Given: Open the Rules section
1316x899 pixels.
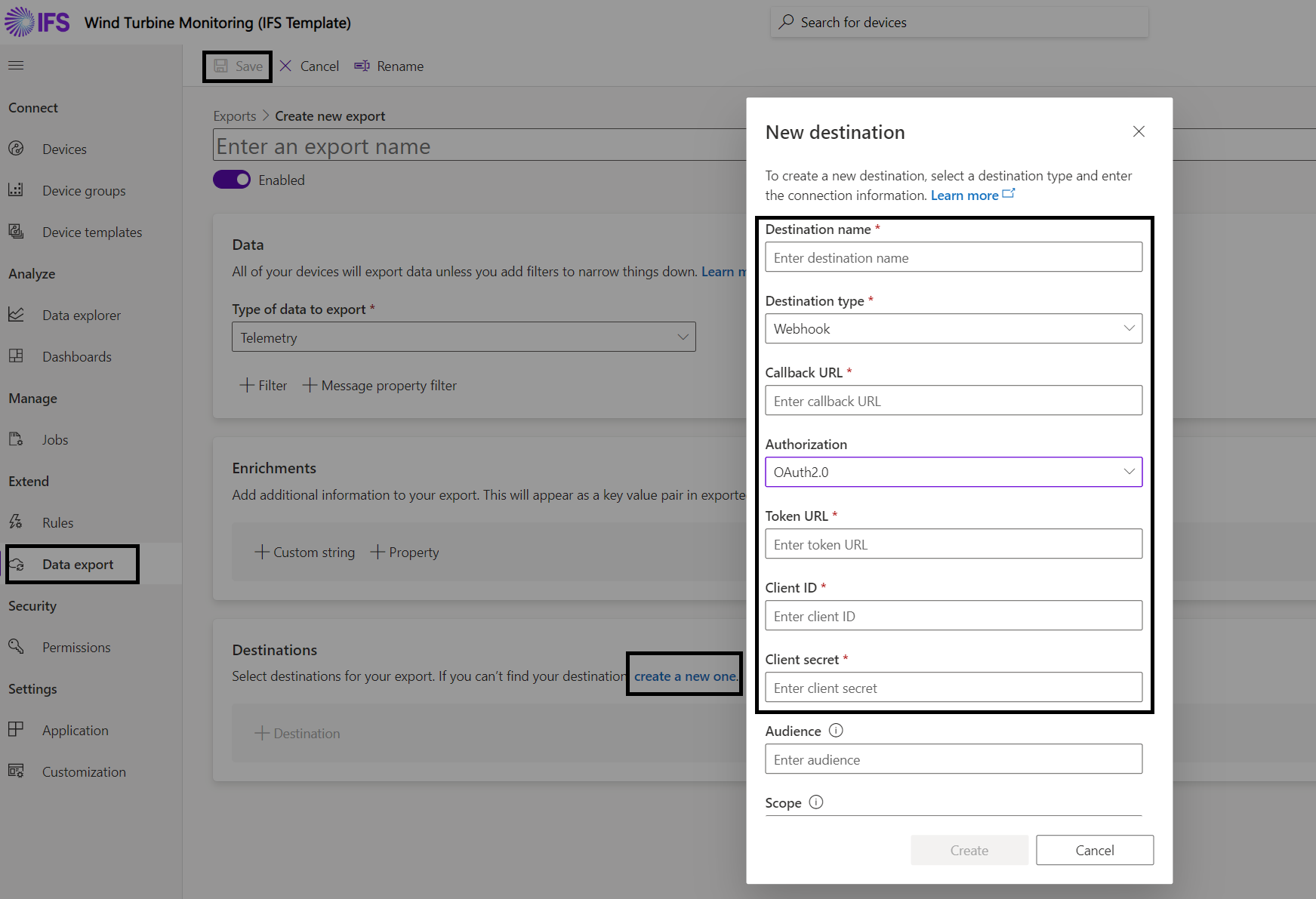Looking at the screenshot, I should (57, 522).
